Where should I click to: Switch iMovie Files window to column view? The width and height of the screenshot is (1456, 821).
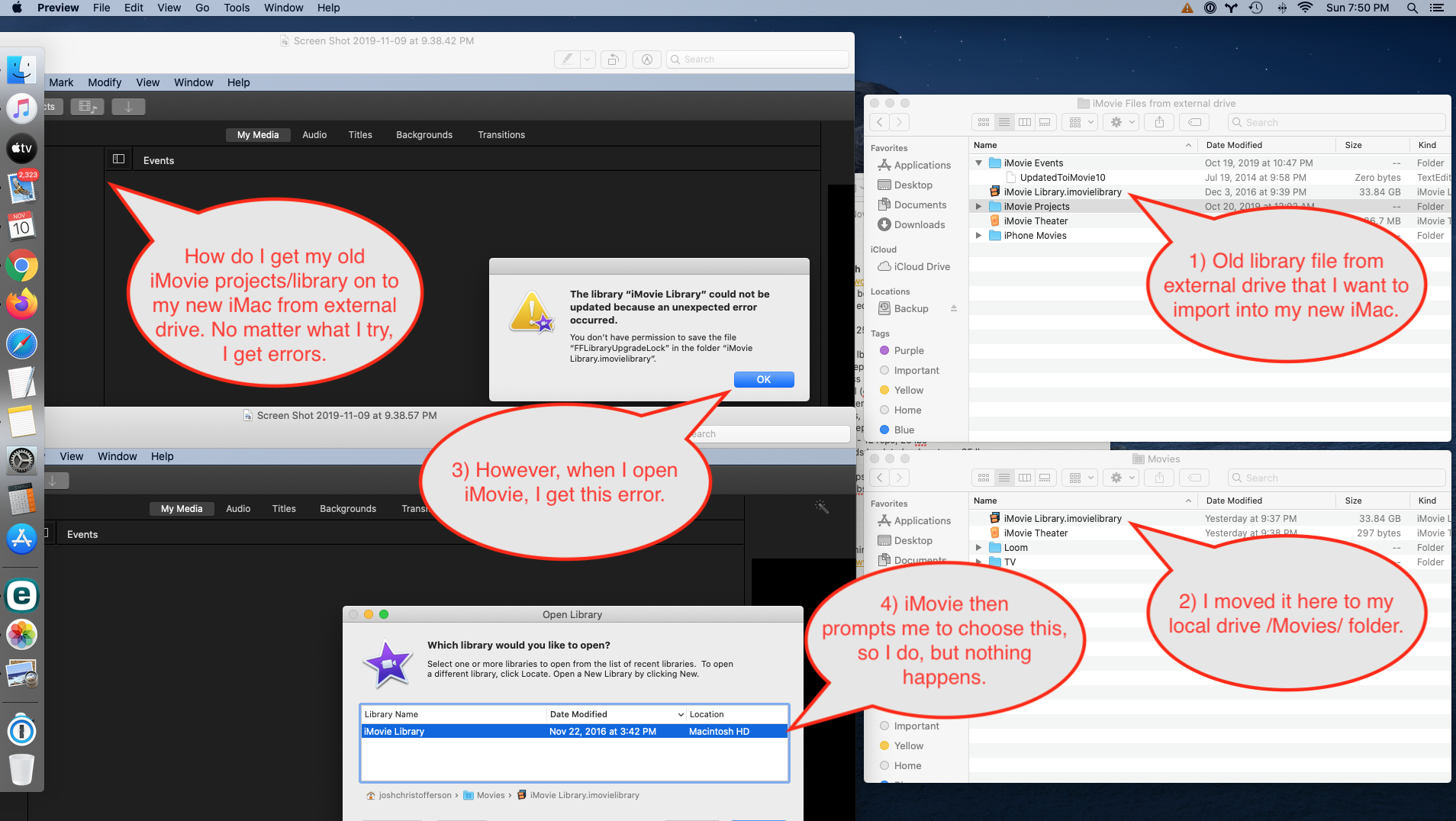coord(1025,122)
